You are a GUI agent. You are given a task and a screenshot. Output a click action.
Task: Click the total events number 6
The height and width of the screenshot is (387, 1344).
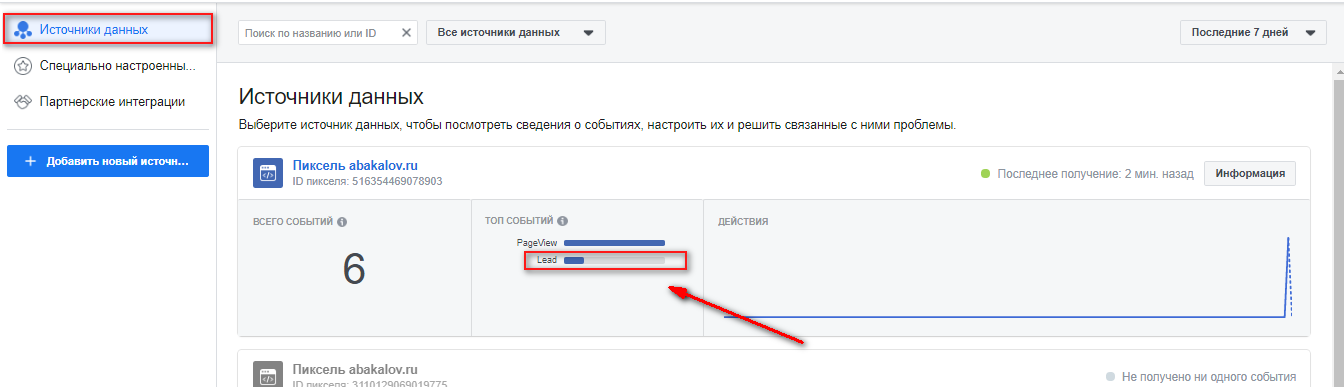point(354,268)
